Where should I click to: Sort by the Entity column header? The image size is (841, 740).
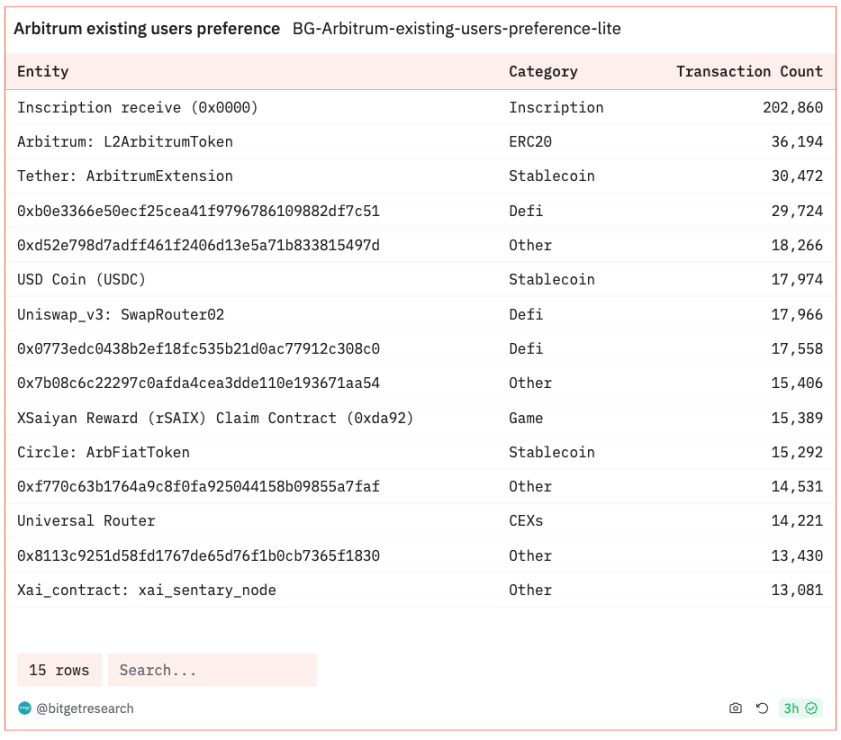click(43, 71)
